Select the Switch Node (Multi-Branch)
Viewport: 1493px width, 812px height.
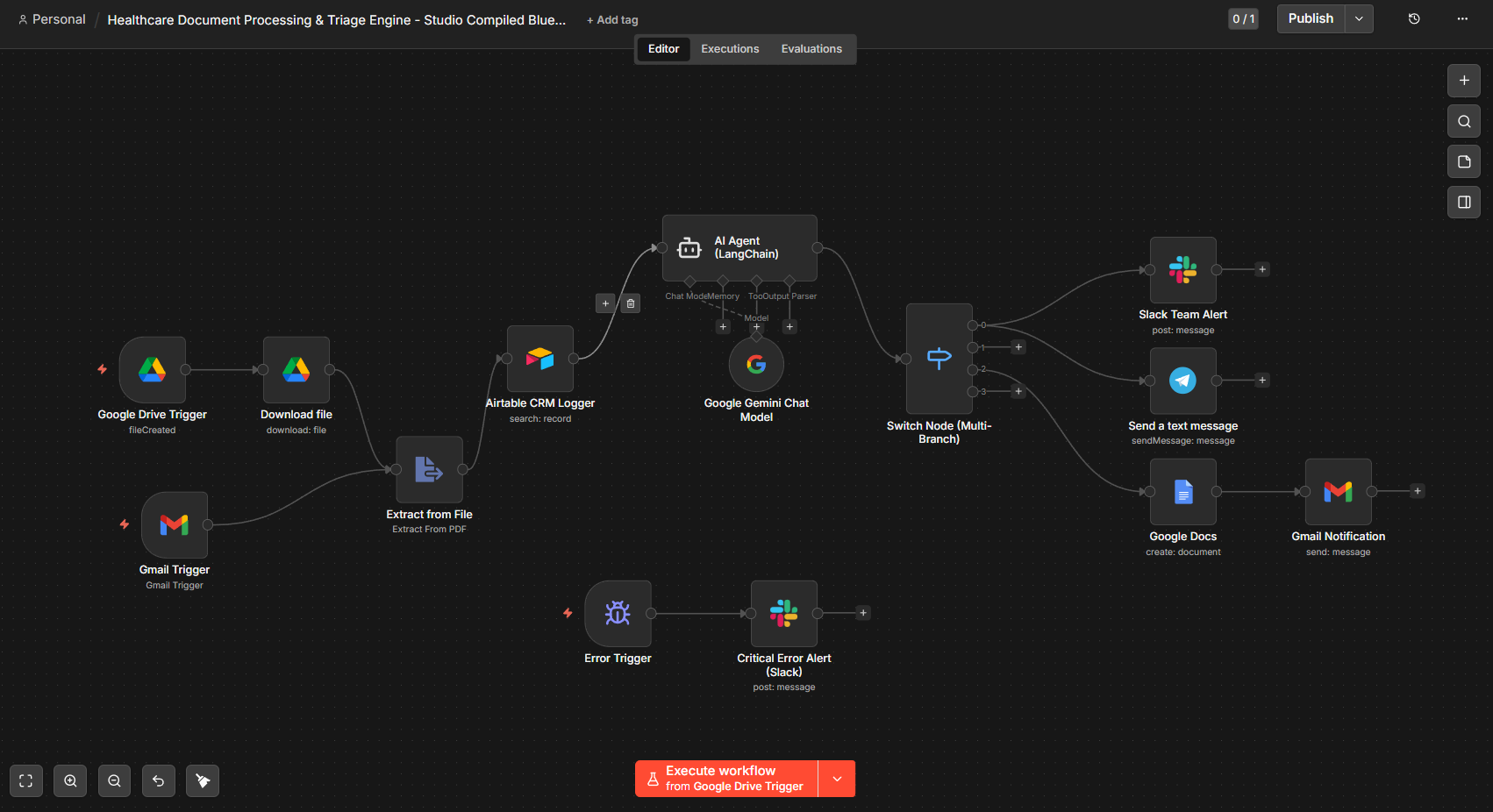click(939, 359)
